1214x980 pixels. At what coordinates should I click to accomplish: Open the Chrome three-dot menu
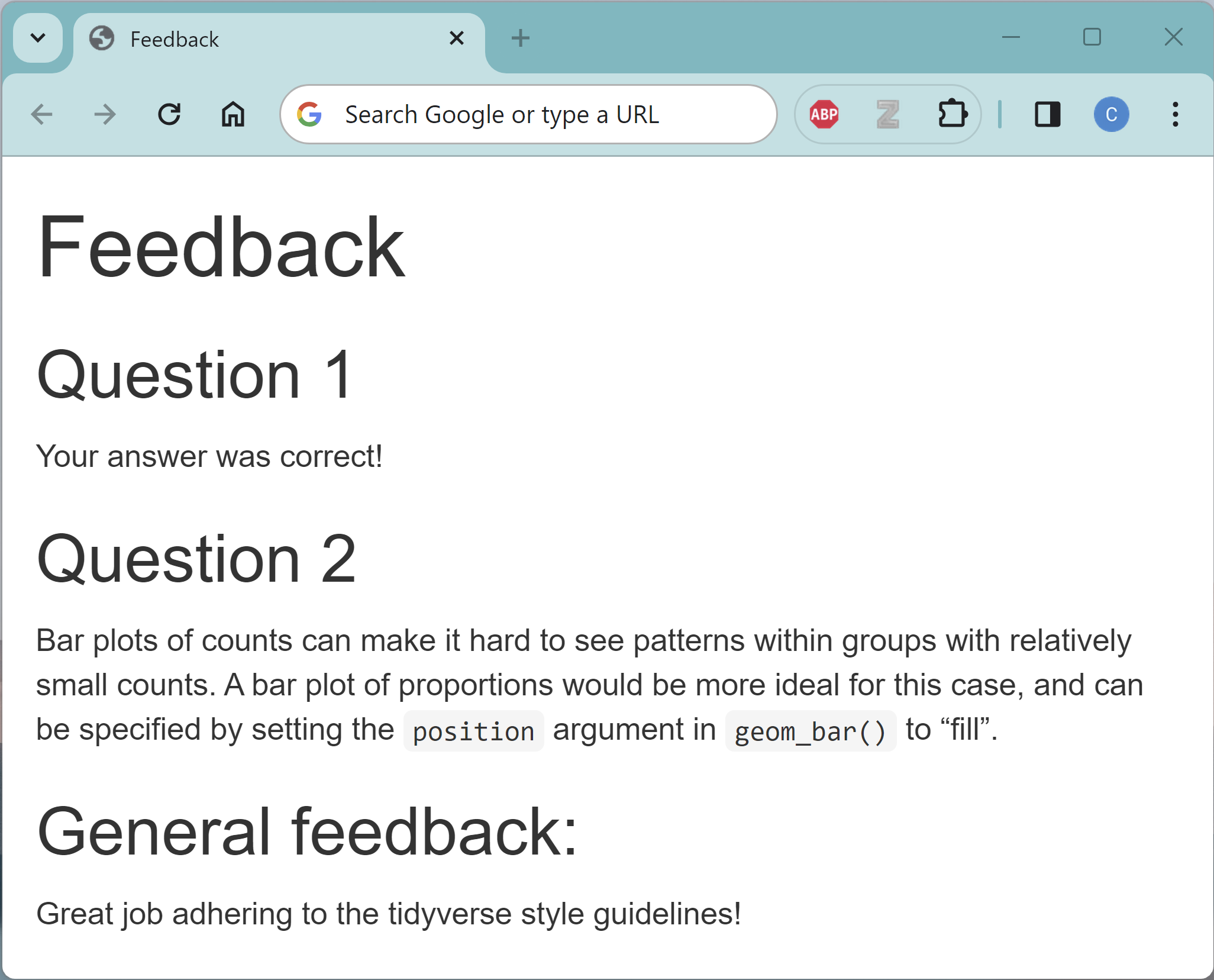(1175, 114)
